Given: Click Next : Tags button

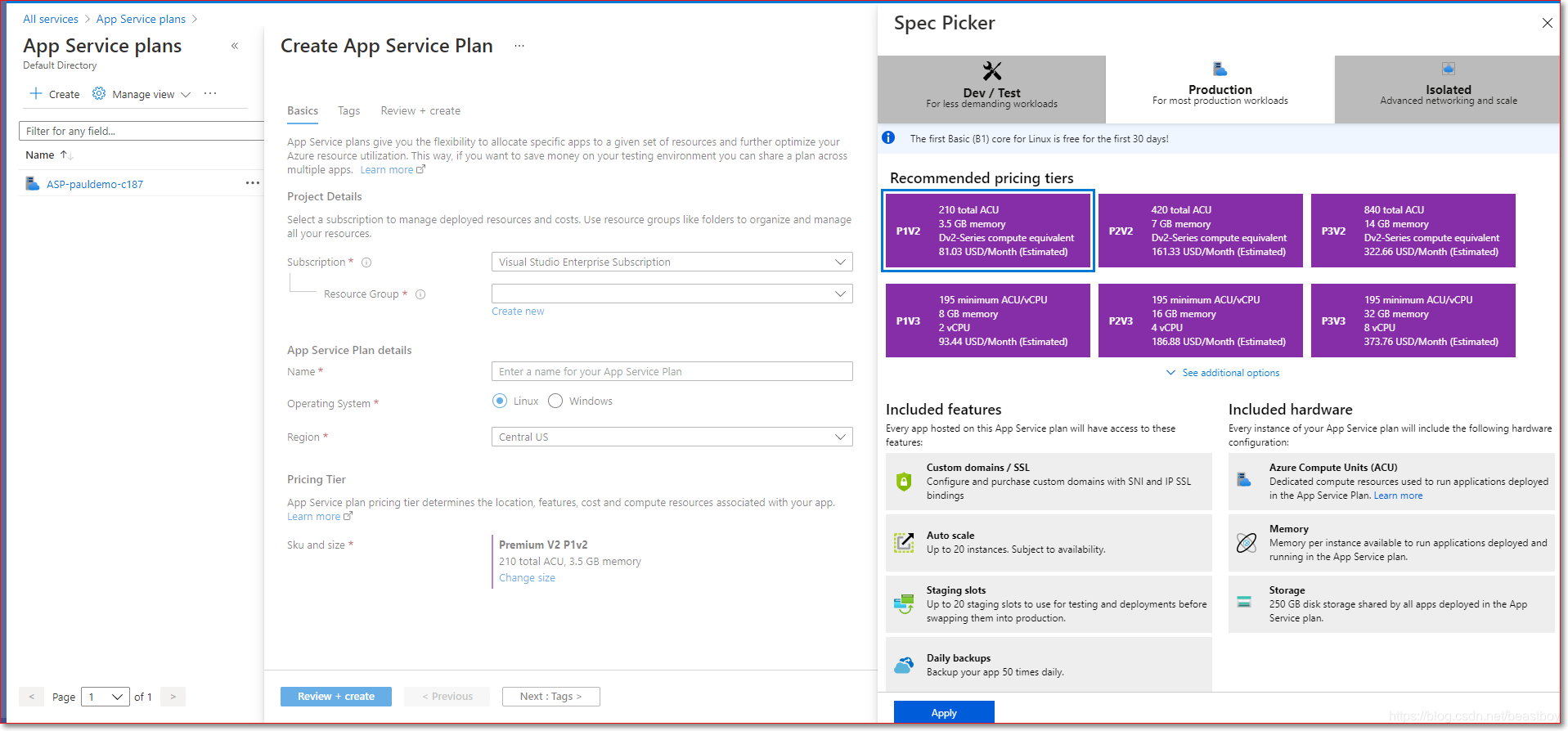Looking at the screenshot, I should pyautogui.click(x=550, y=697).
